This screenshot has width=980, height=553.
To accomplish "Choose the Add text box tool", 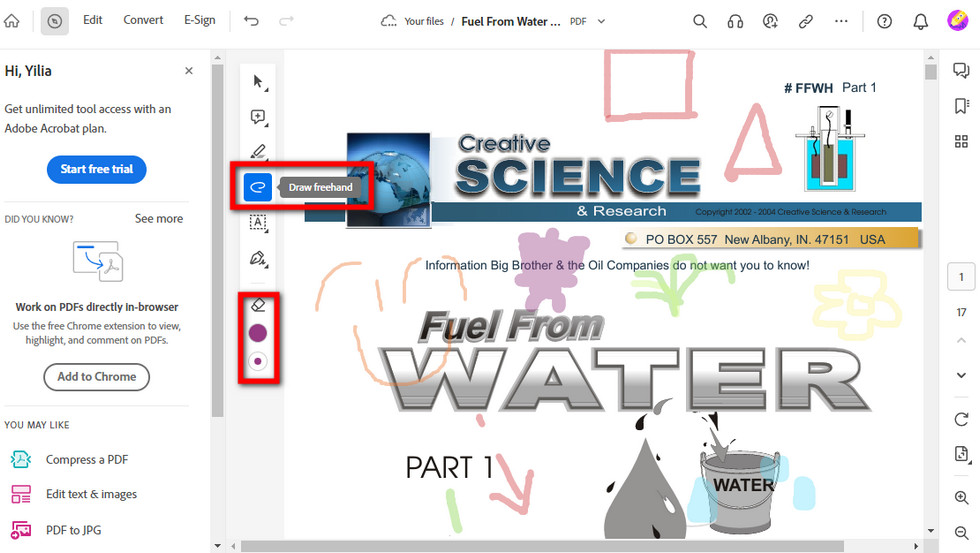I will [258, 222].
